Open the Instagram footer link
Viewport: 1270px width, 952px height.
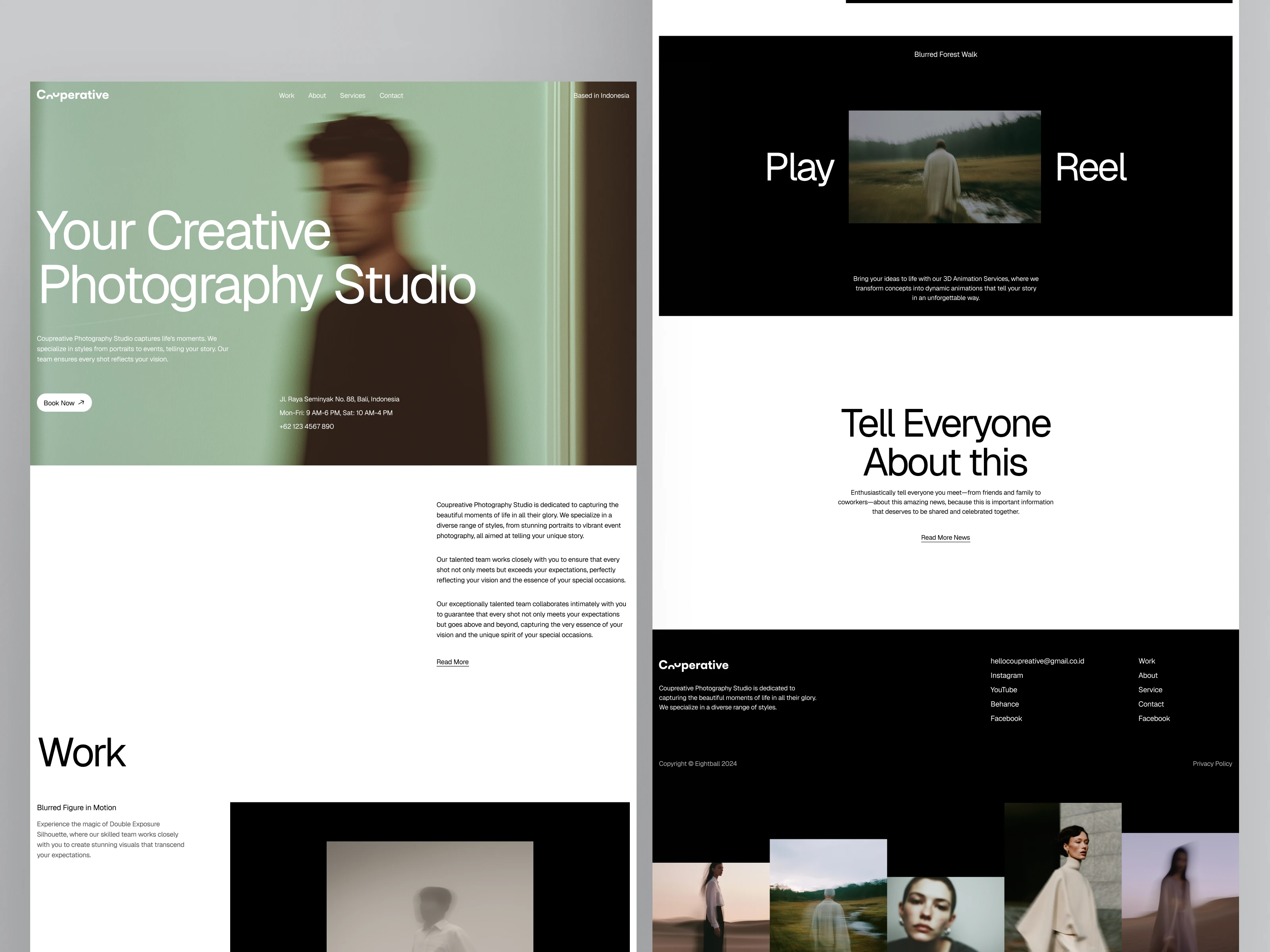[x=1006, y=676]
